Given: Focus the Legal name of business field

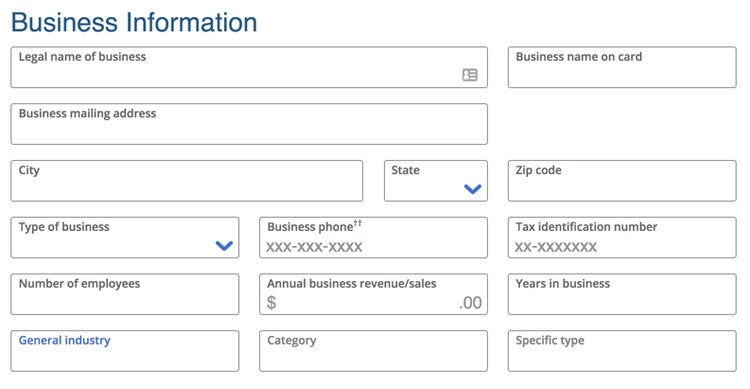Looking at the screenshot, I should [x=249, y=67].
